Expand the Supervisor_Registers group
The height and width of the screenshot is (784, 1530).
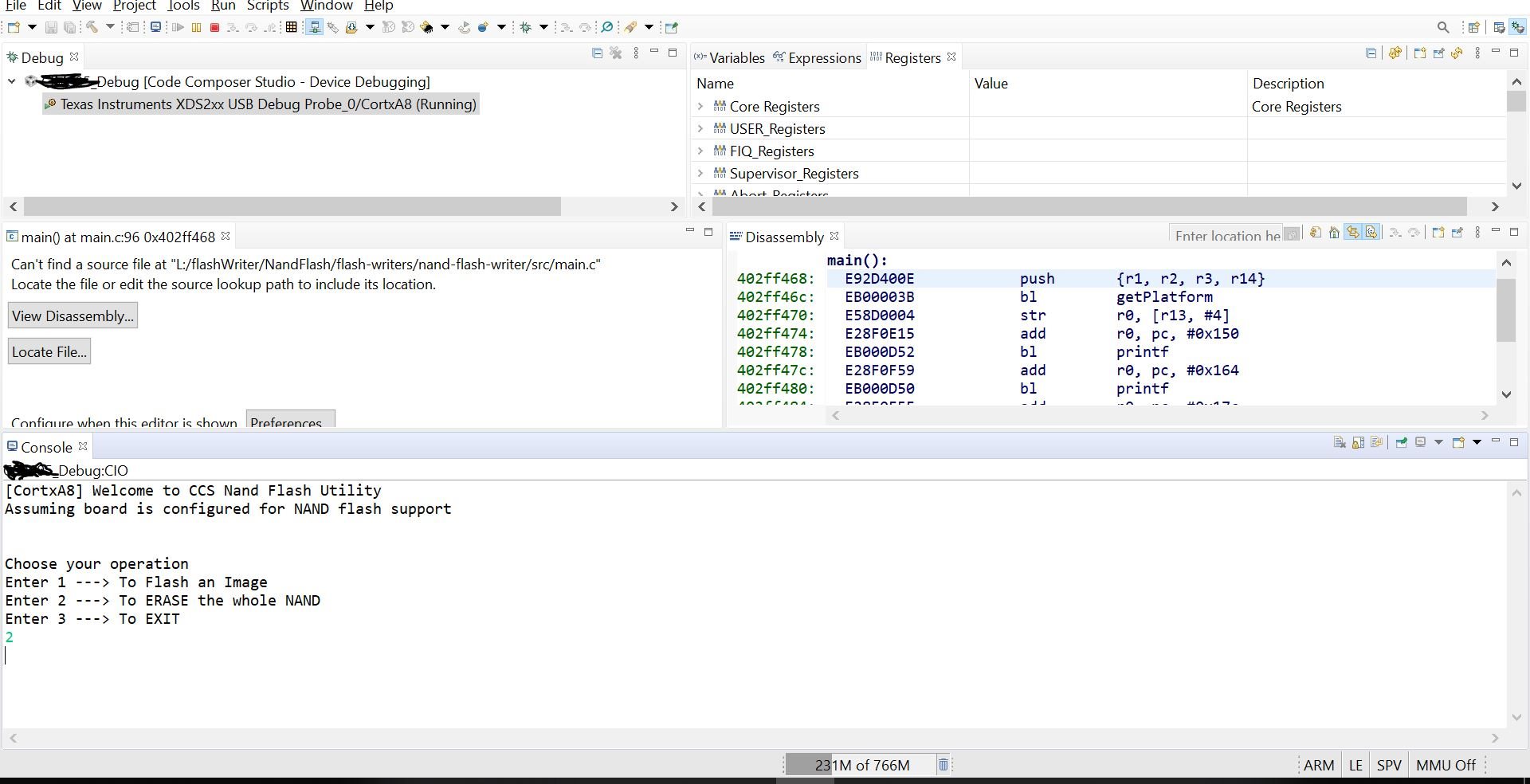coord(700,173)
